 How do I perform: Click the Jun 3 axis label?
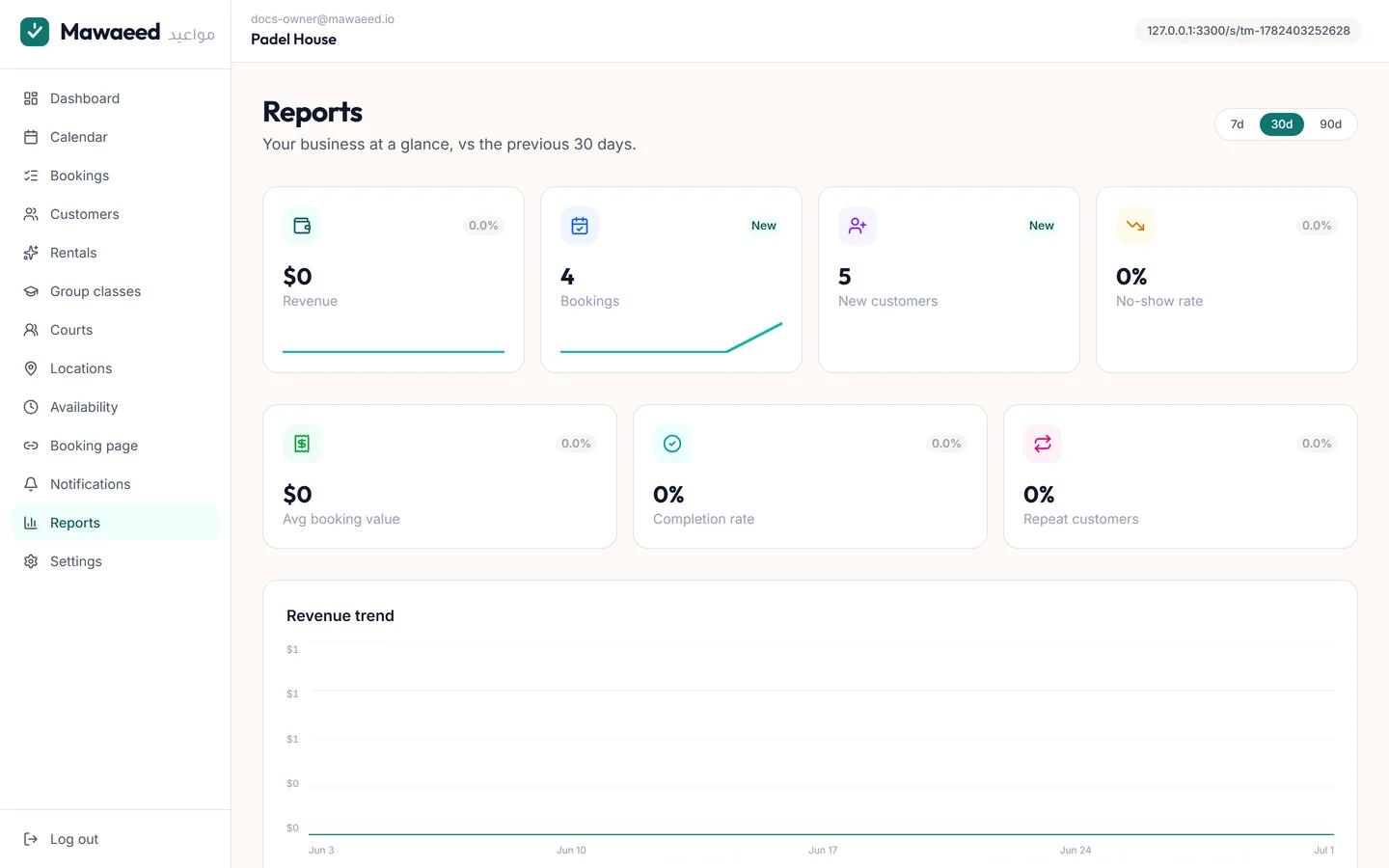tap(321, 851)
